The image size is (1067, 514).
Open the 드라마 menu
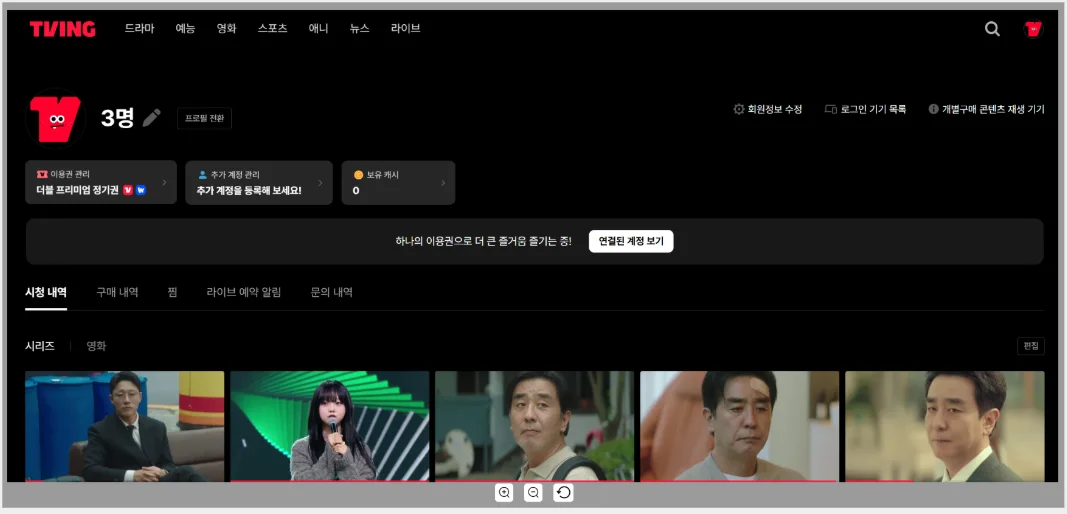[x=139, y=29]
